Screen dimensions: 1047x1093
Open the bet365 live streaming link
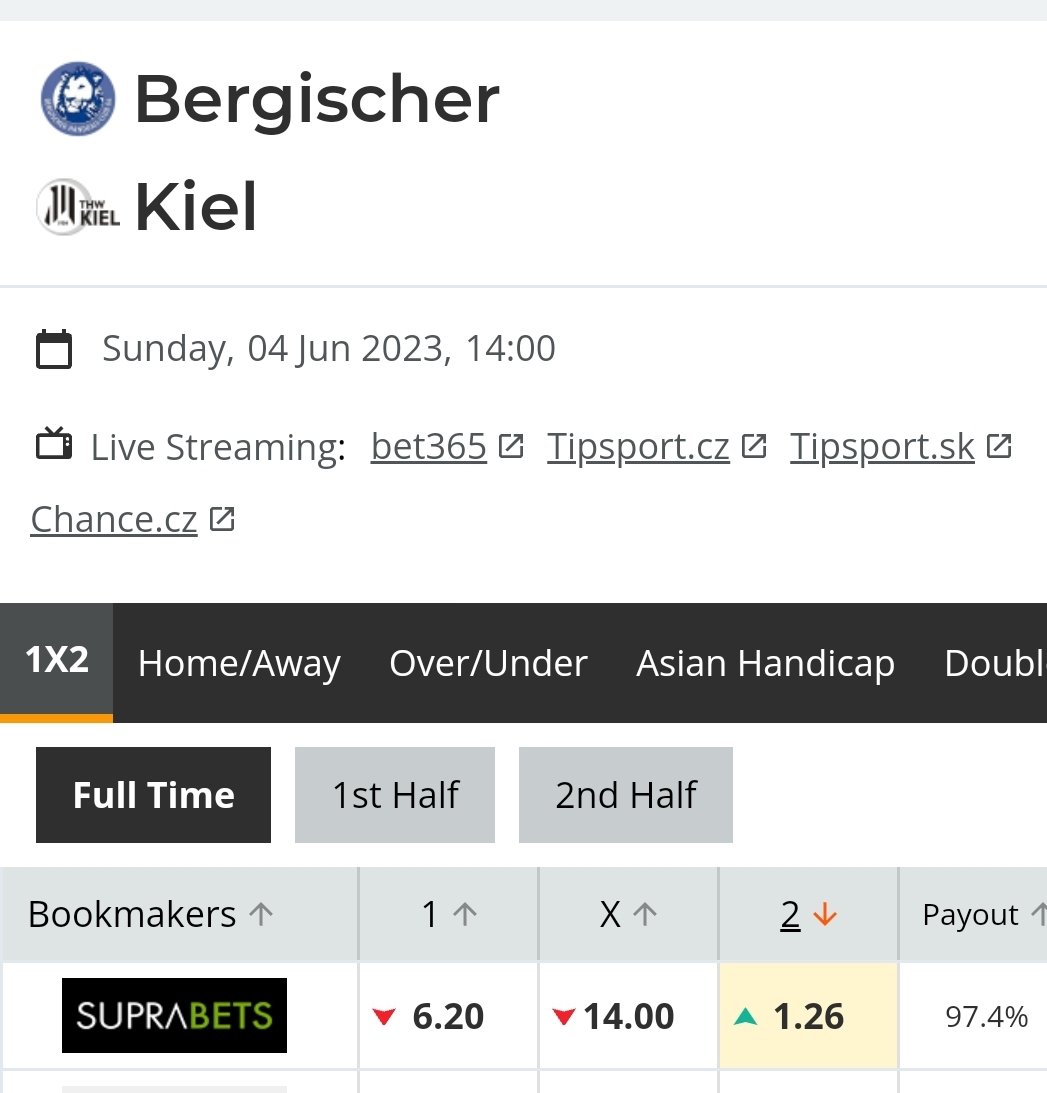coord(428,446)
